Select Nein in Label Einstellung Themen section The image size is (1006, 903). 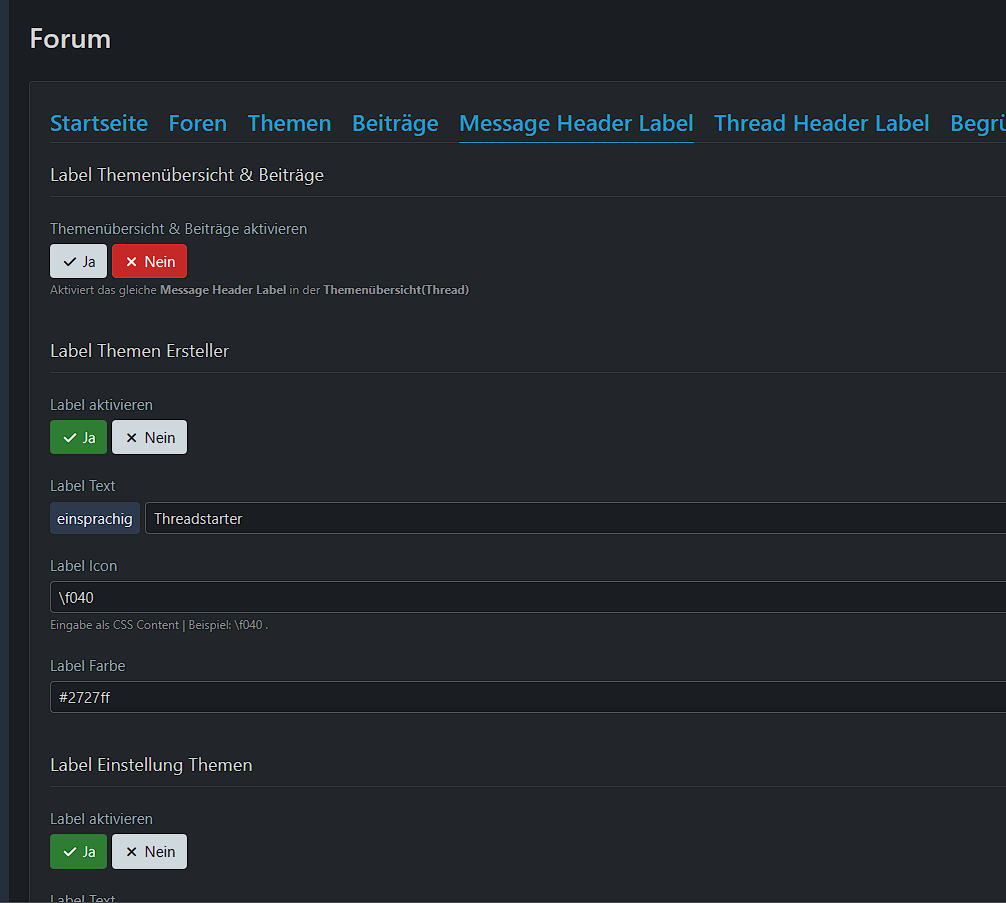pos(149,852)
